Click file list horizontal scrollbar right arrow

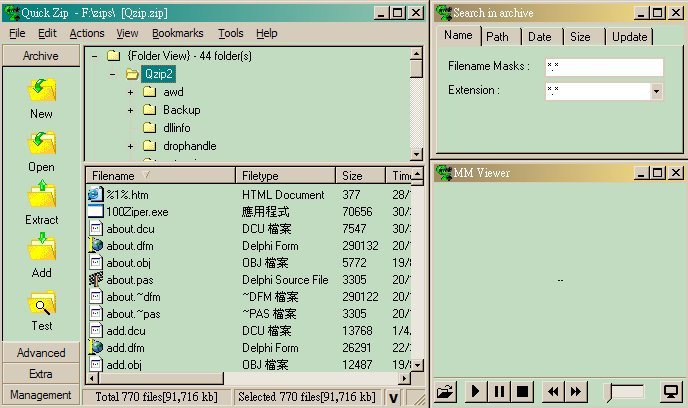pyautogui.click(x=405, y=378)
